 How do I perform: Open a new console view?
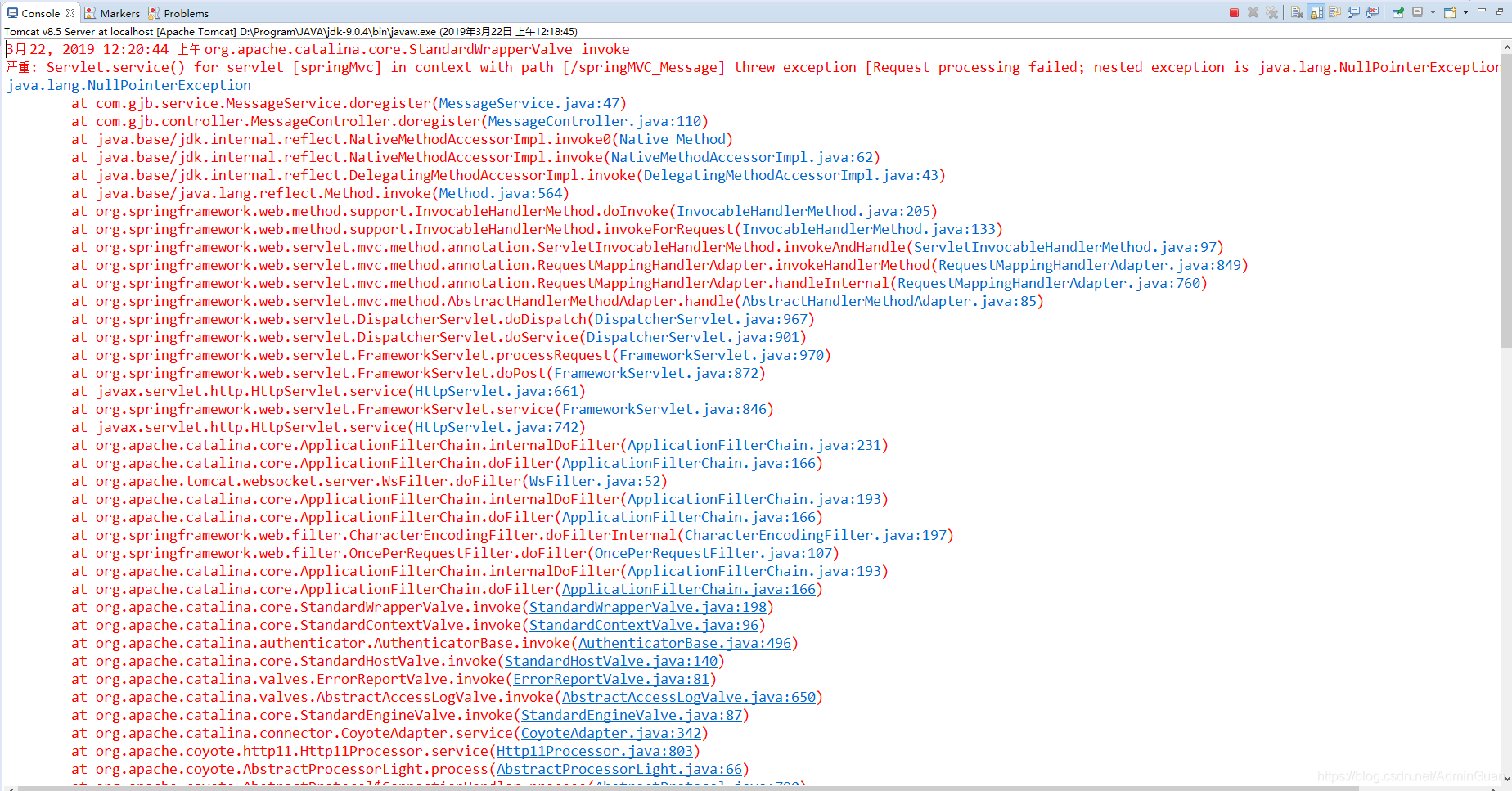1450,12
